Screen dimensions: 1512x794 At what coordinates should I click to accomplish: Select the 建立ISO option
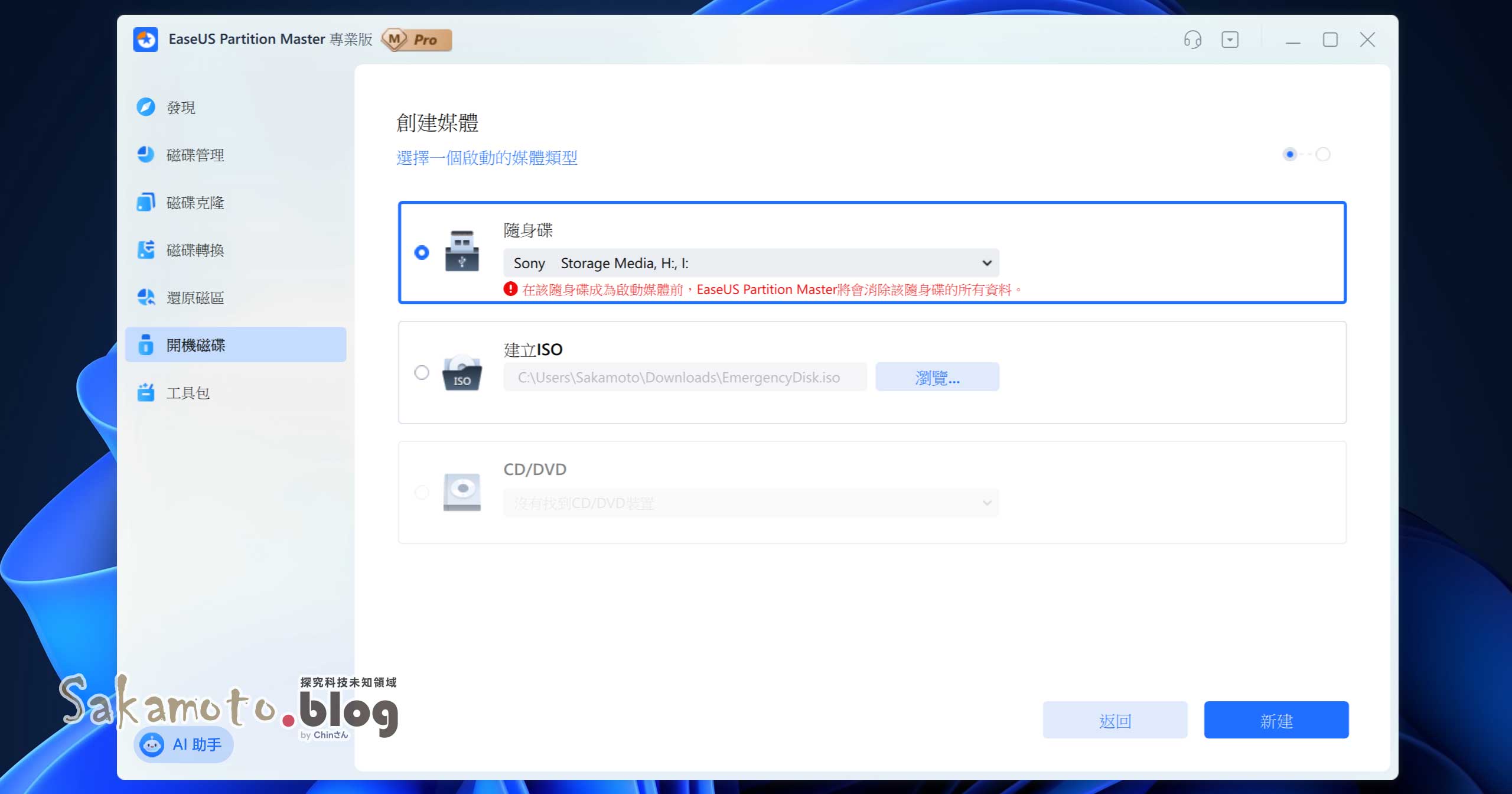pos(421,372)
